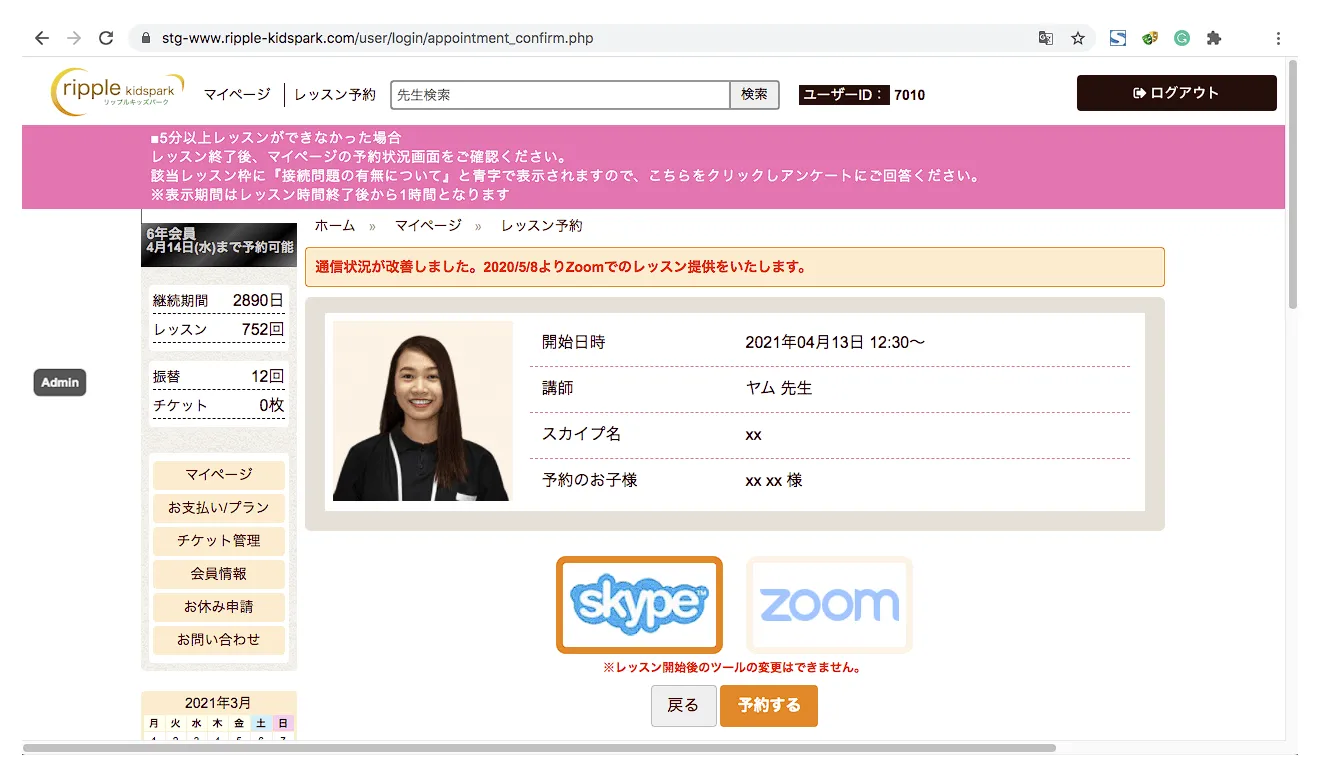Open Chrome's three-dot menu
The width and height of the screenshot is (1320, 780).
click(x=1278, y=38)
